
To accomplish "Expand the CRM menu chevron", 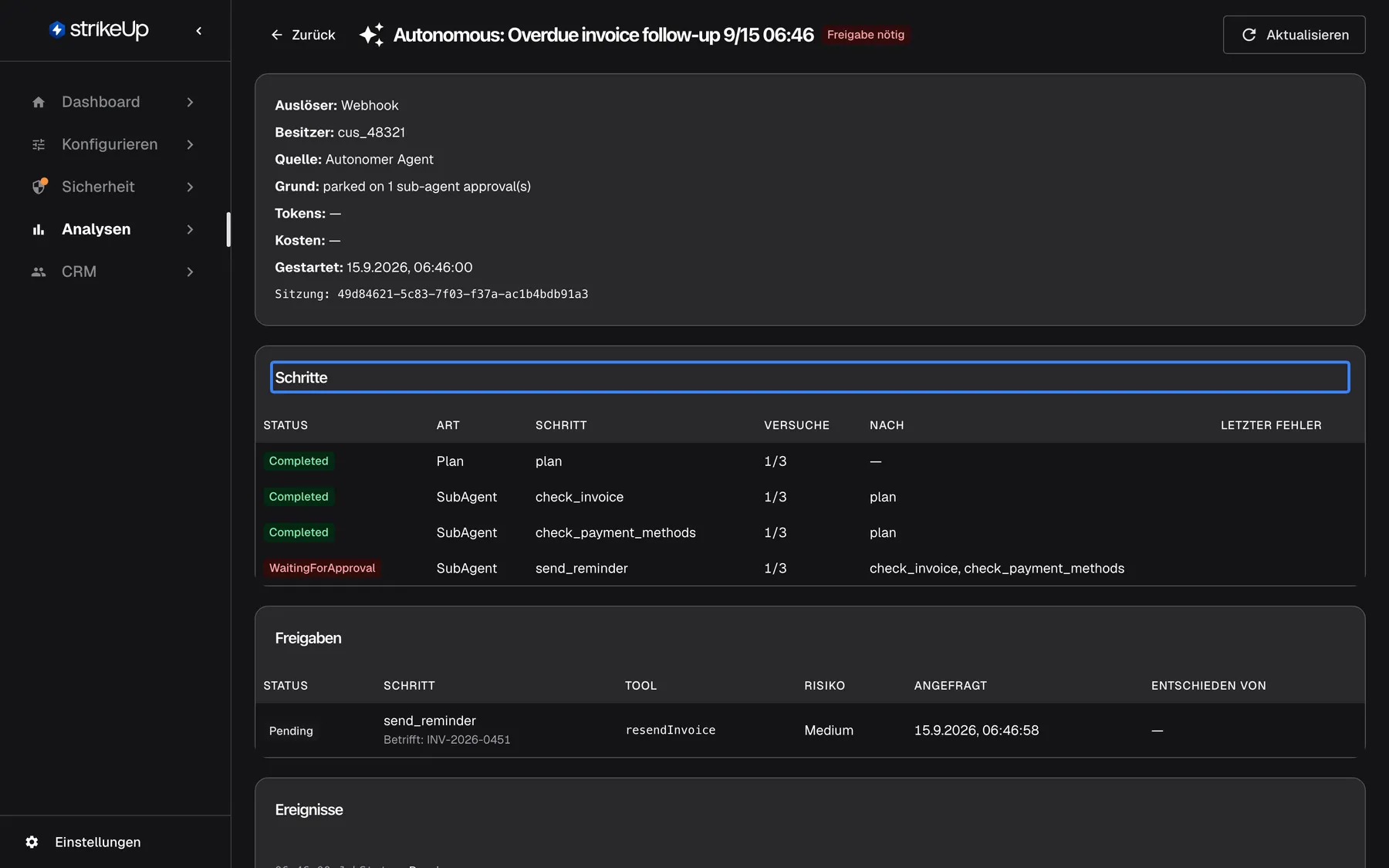I will click(190, 272).
